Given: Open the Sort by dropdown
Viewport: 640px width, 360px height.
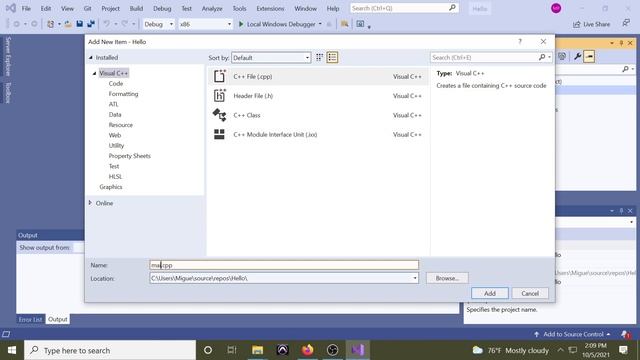Looking at the screenshot, I should pyautogui.click(x=271, y=58).
